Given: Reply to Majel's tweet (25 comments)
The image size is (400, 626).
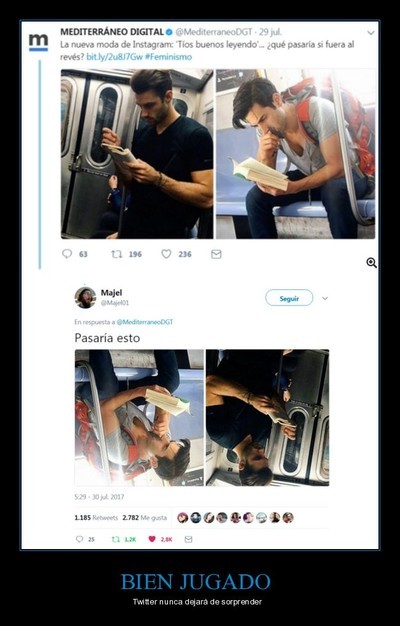Looking at the screenshot, I should pos(79,539).
